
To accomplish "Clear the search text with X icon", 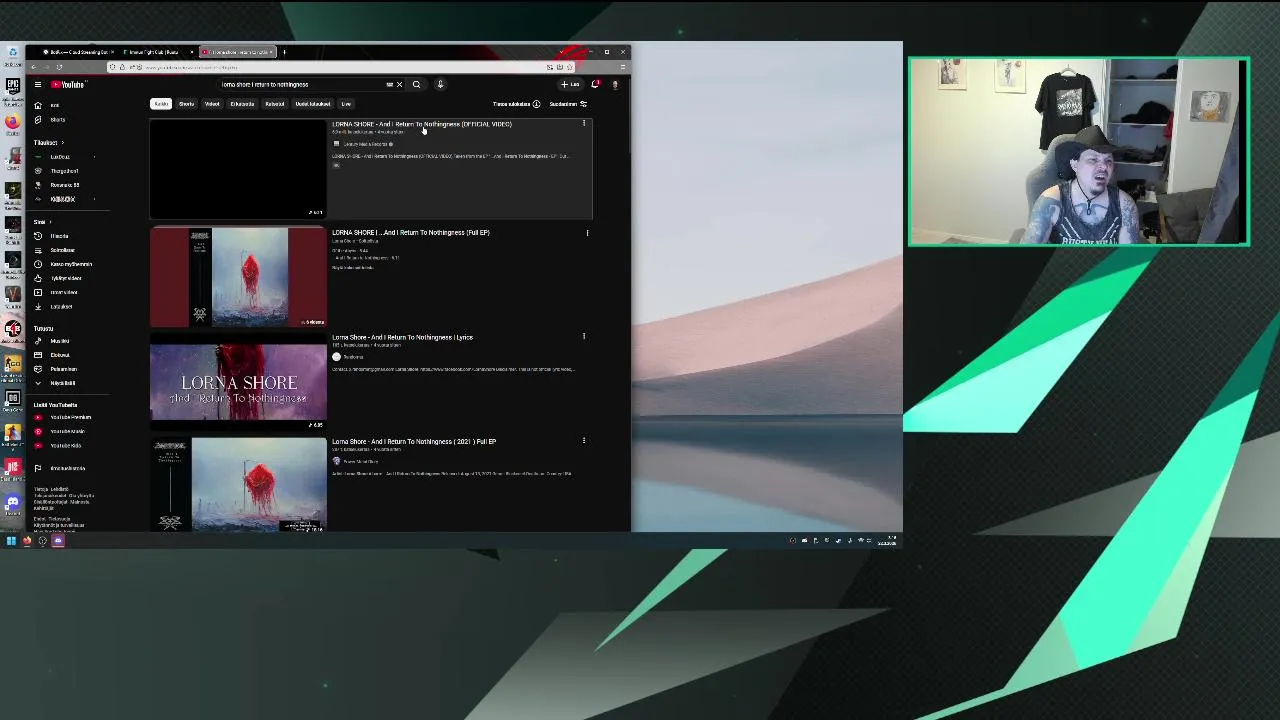I will click(399, 84).
